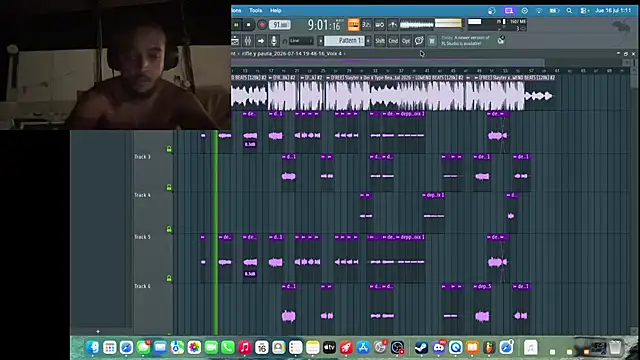Image resolution: width=640 pixels, height=360 pixels.
Task: Click the microphone recording icon
Action: (x=273, y=41)
